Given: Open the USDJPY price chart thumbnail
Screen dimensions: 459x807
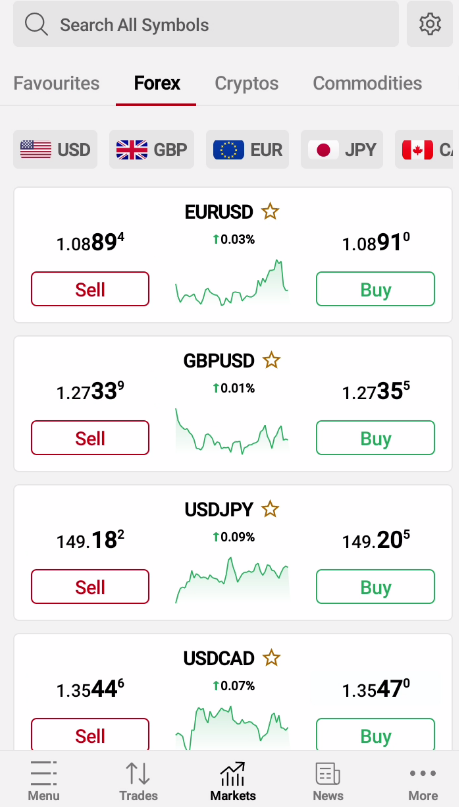Looking at the screenshot, I should coord(232,580).
